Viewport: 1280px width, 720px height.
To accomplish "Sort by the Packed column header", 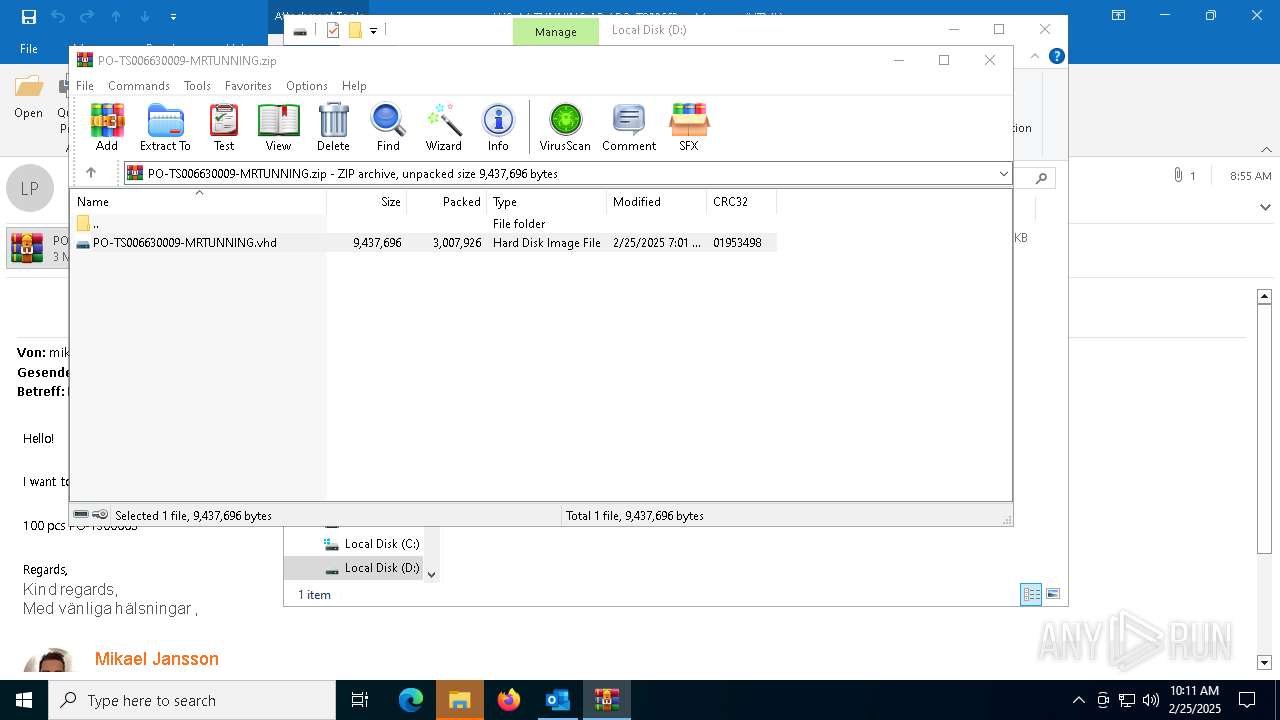I will coord(447,201).
